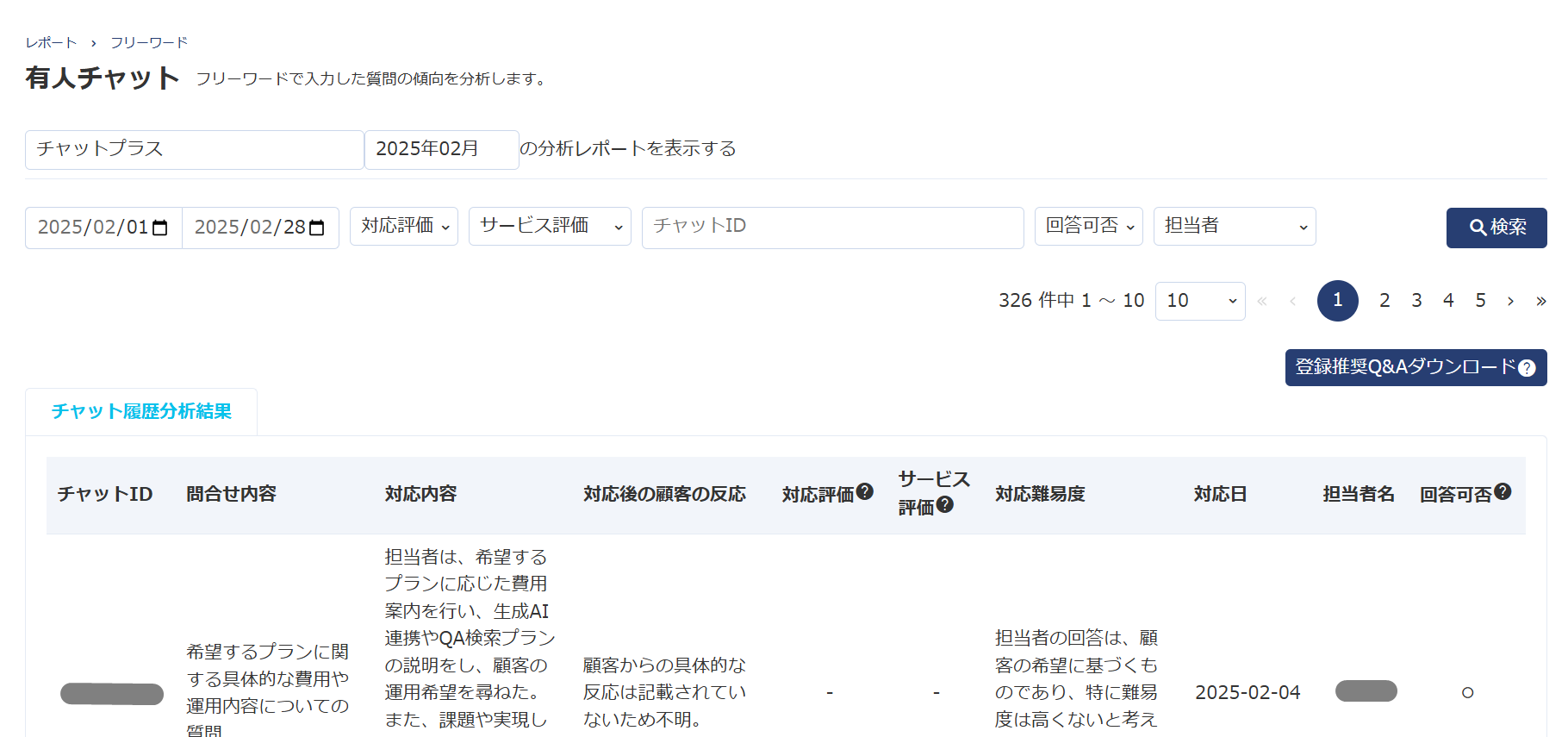Open the 担当者 filter dropdown
Screen dimensions: 1568x737
[x=1234, y=226]
